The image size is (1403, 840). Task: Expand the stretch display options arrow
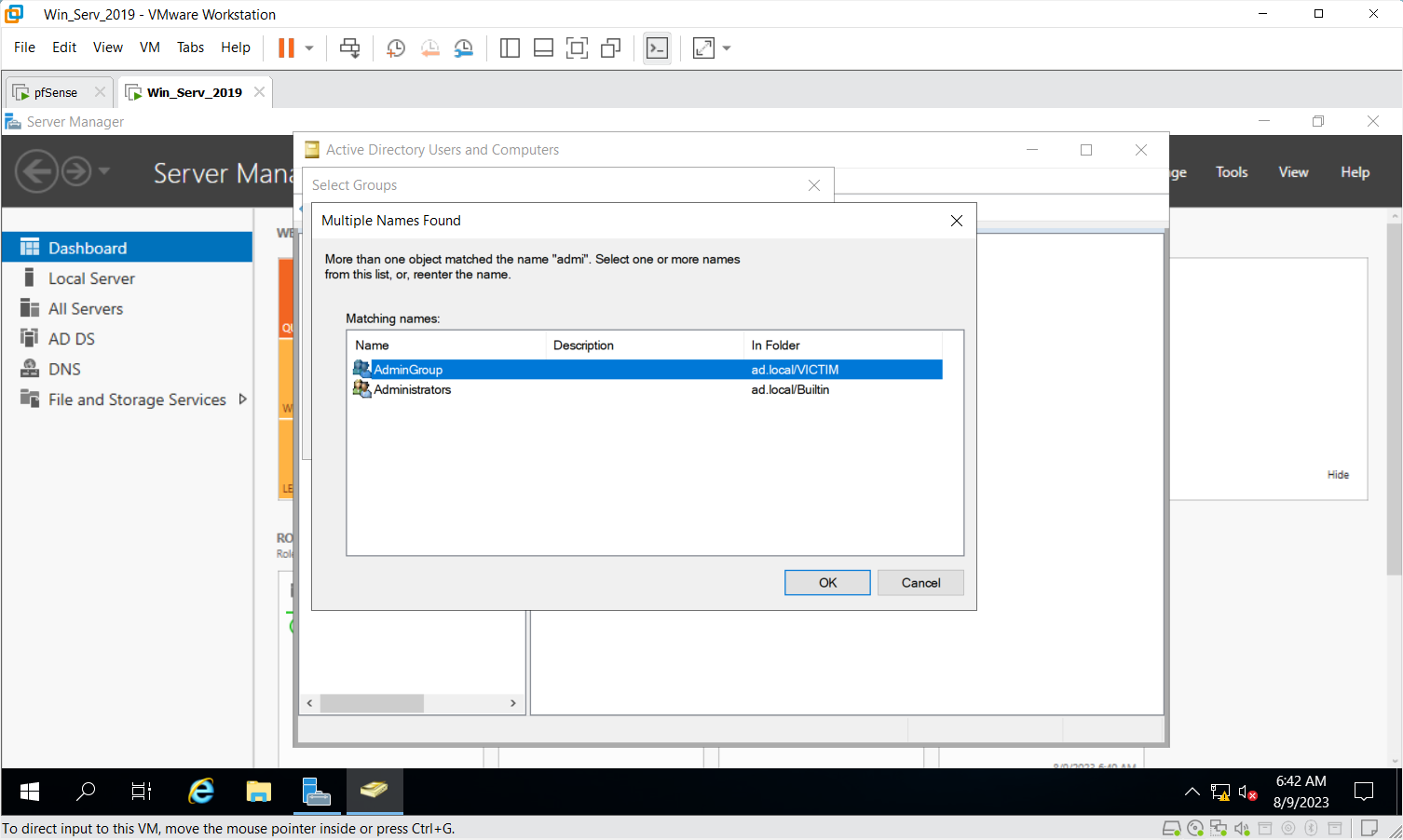727,48
